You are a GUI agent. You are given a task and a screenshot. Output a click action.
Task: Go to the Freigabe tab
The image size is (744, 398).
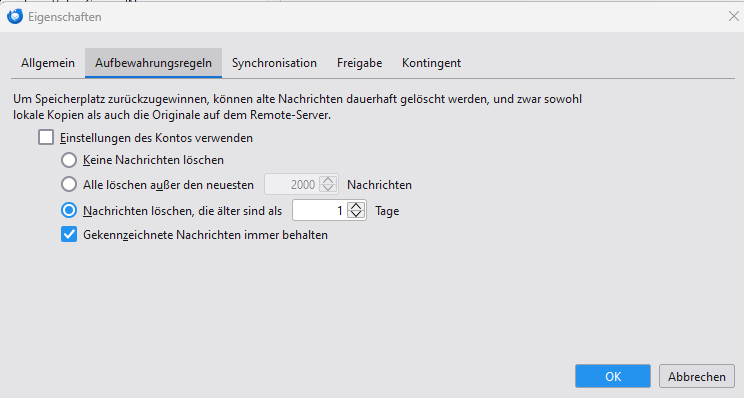tap(359, 63)
